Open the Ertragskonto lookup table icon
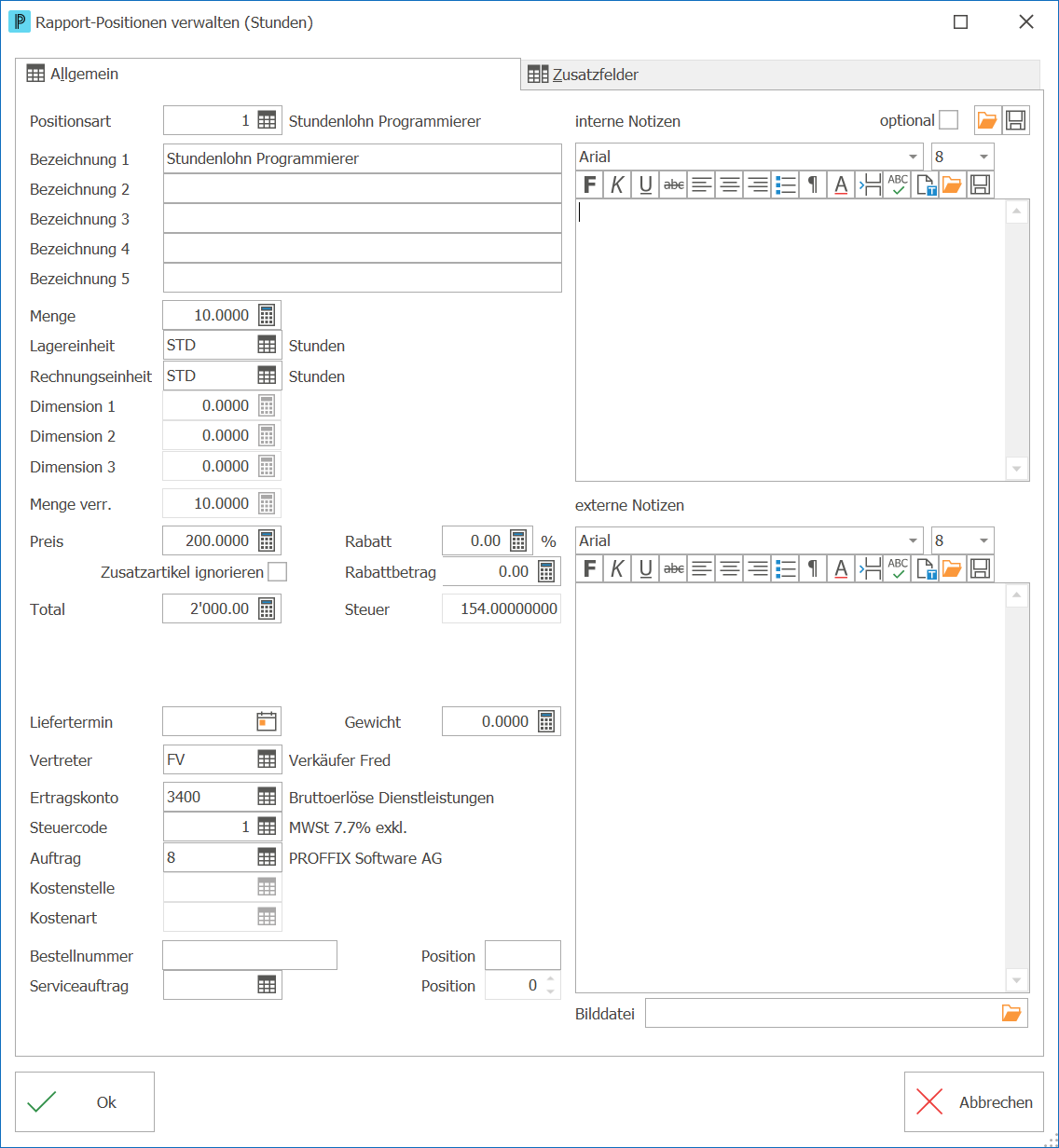Image resolution: width=1059 pixels, height=1148 pixels. [267, 797]
